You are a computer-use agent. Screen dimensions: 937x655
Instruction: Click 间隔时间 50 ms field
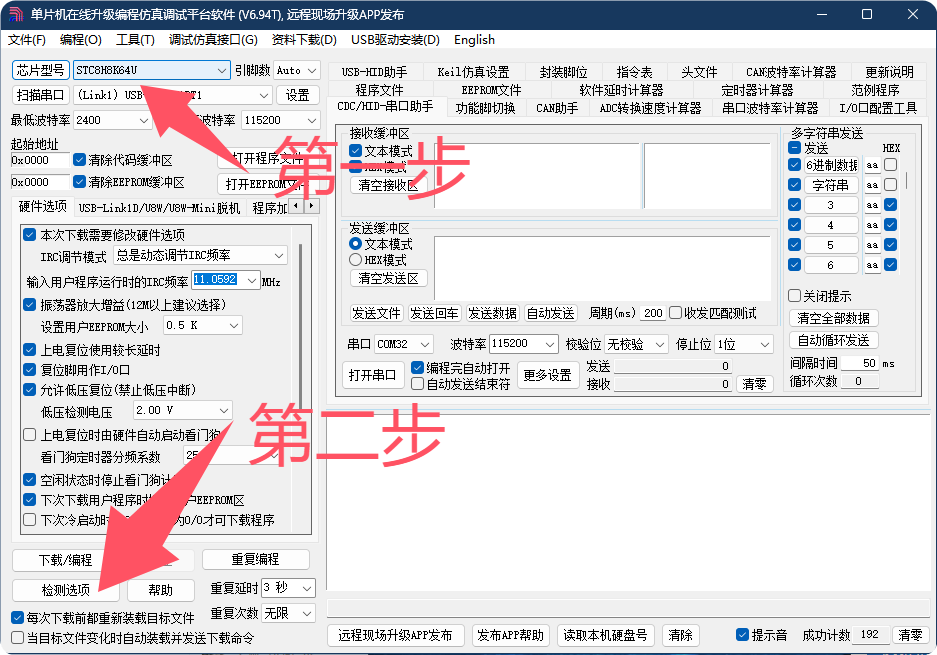tap(860, 363)
